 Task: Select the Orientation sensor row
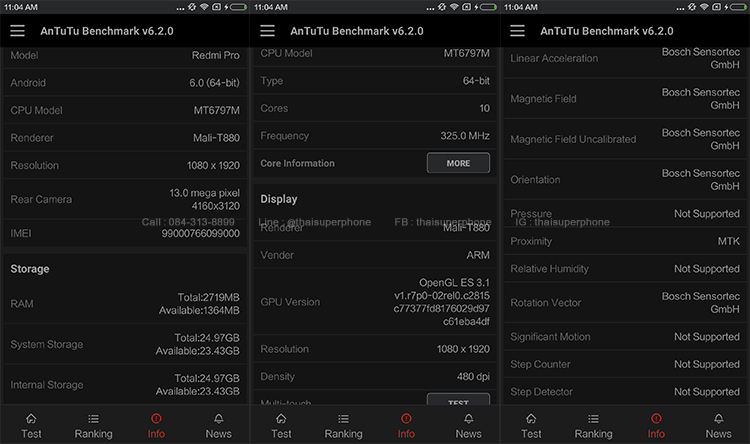pos(625,180)
